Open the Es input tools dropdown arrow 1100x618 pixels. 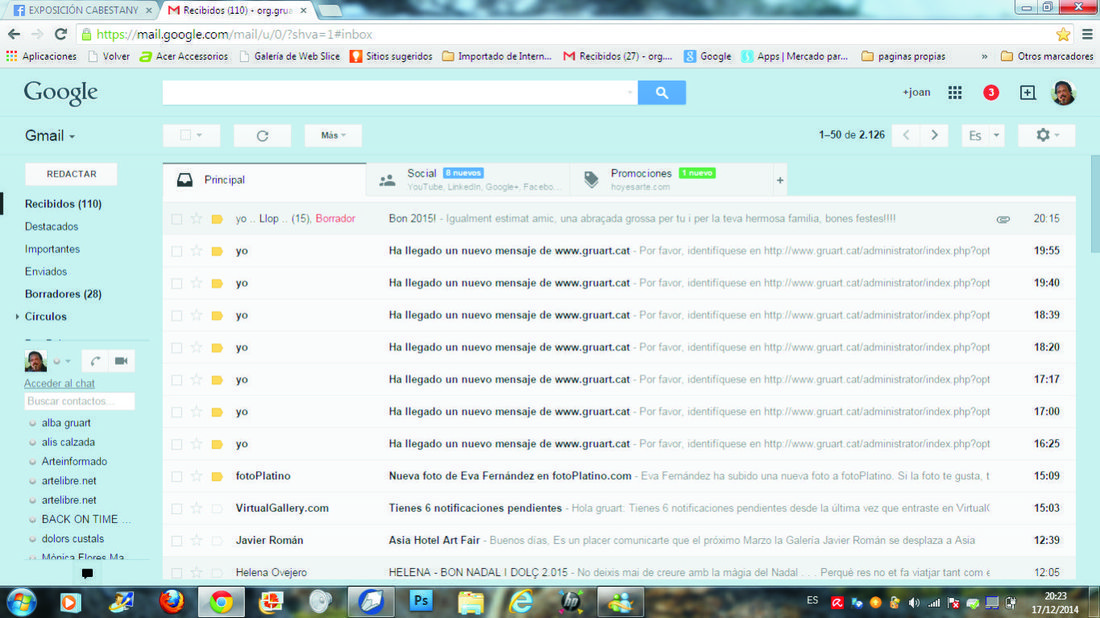pyautogui.click(x=996, y=135)
